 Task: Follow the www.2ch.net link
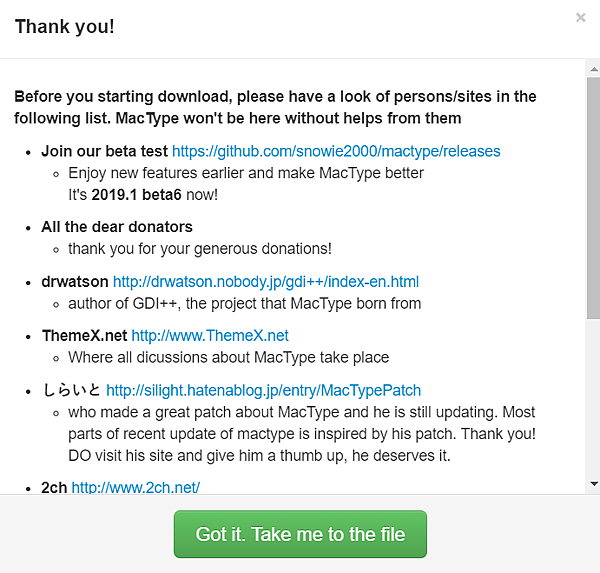point(136,488)
